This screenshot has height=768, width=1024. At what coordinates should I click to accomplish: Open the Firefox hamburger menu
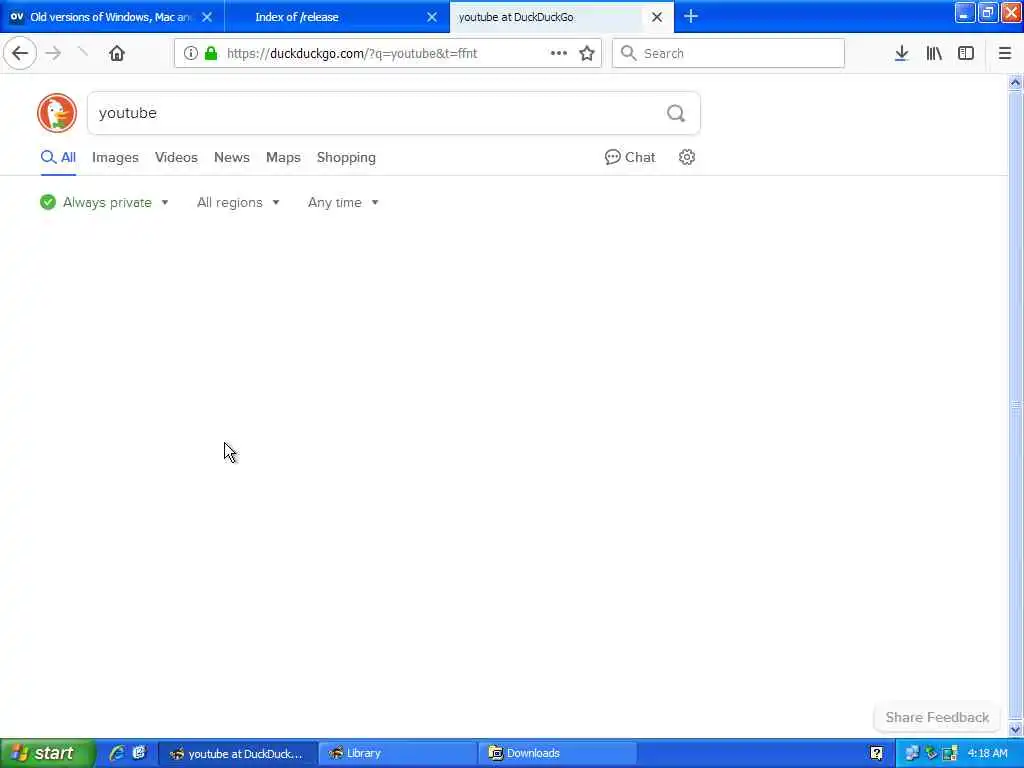click(1005, 54)
